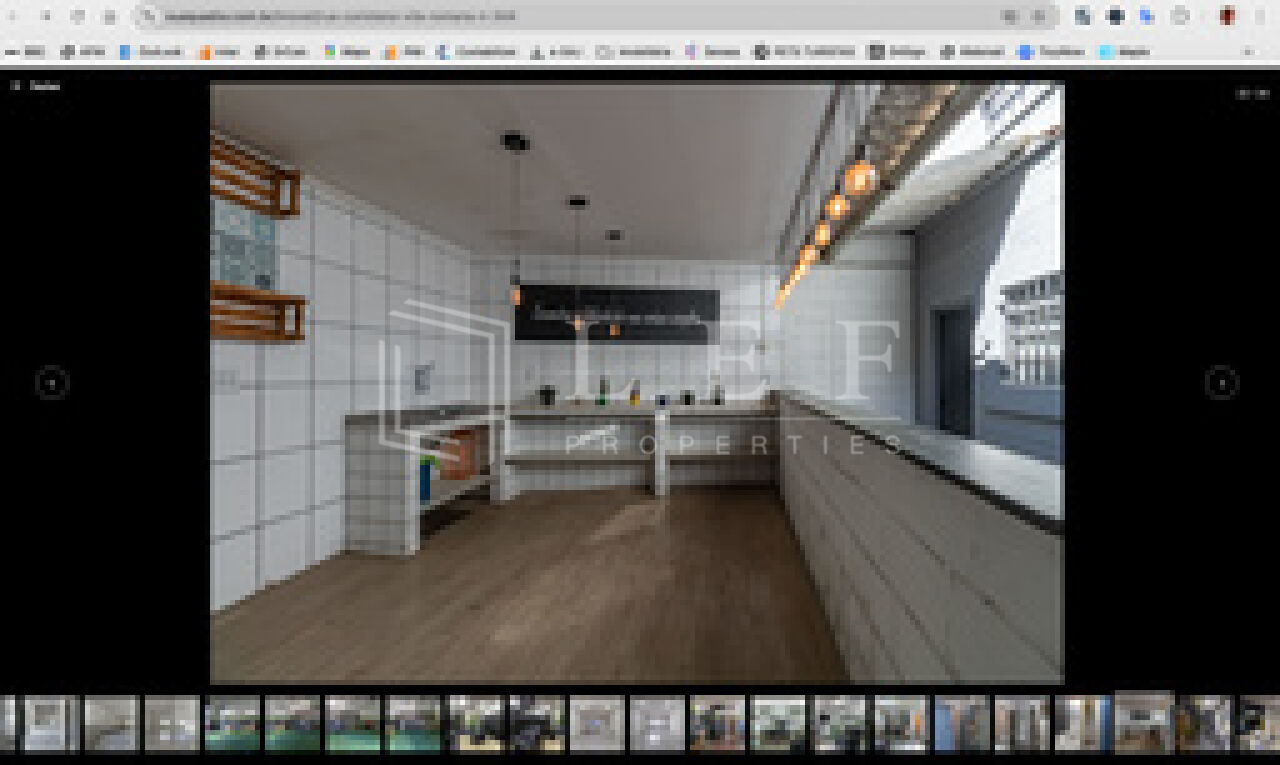This screenshot has height=765, width=1280.
Task: Reload the current page
Action: [77, 16]
